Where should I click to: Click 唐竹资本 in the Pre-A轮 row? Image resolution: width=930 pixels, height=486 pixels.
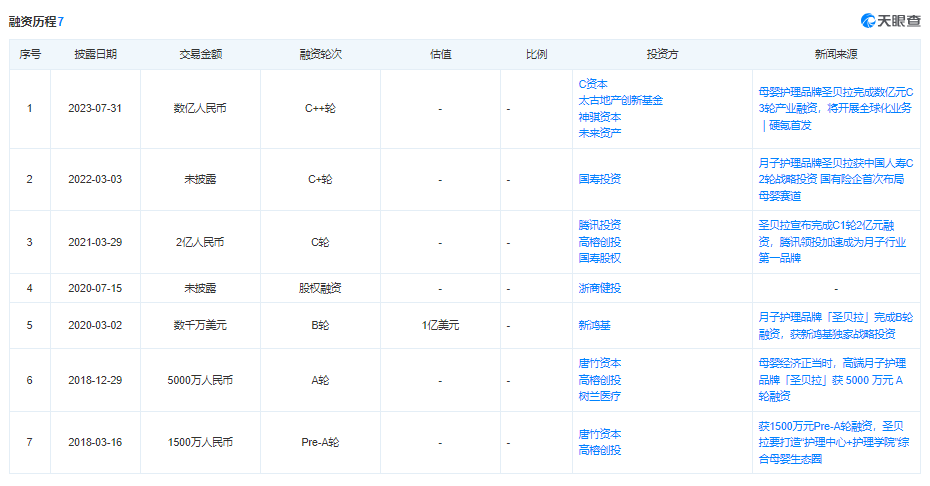pos(599,434)
